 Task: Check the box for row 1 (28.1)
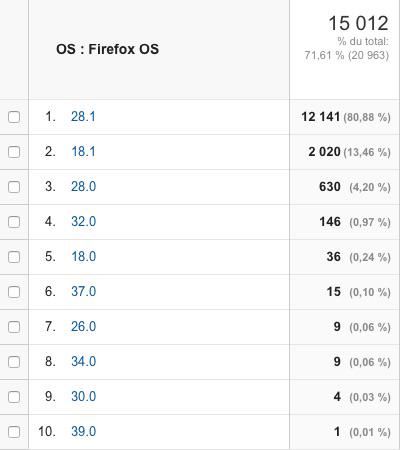[x=14, y=117]
